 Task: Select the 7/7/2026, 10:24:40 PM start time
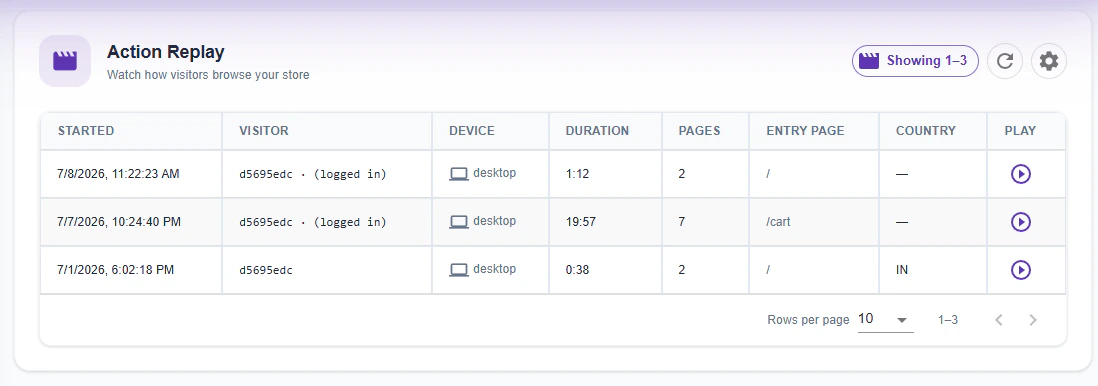(x=119, y=222)
